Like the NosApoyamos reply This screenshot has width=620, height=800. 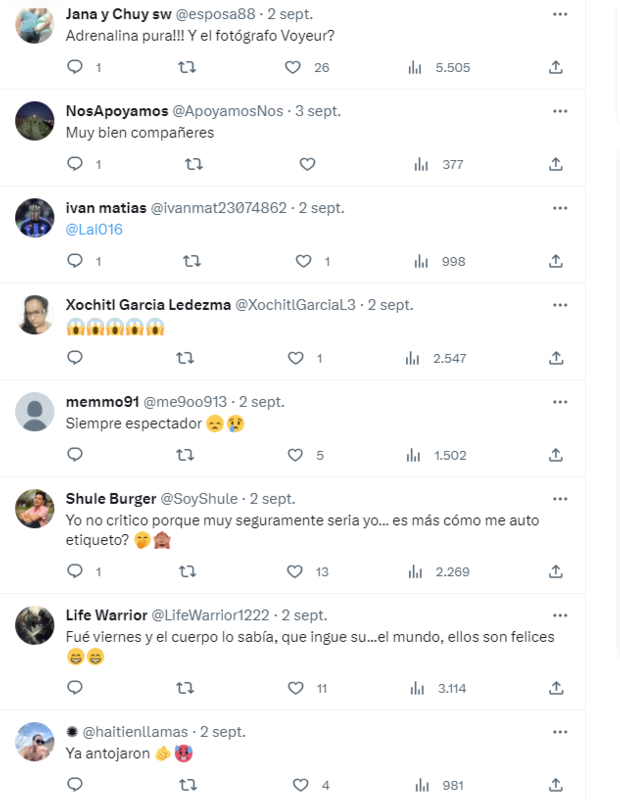pyautogui.click(x=307, y=164)
